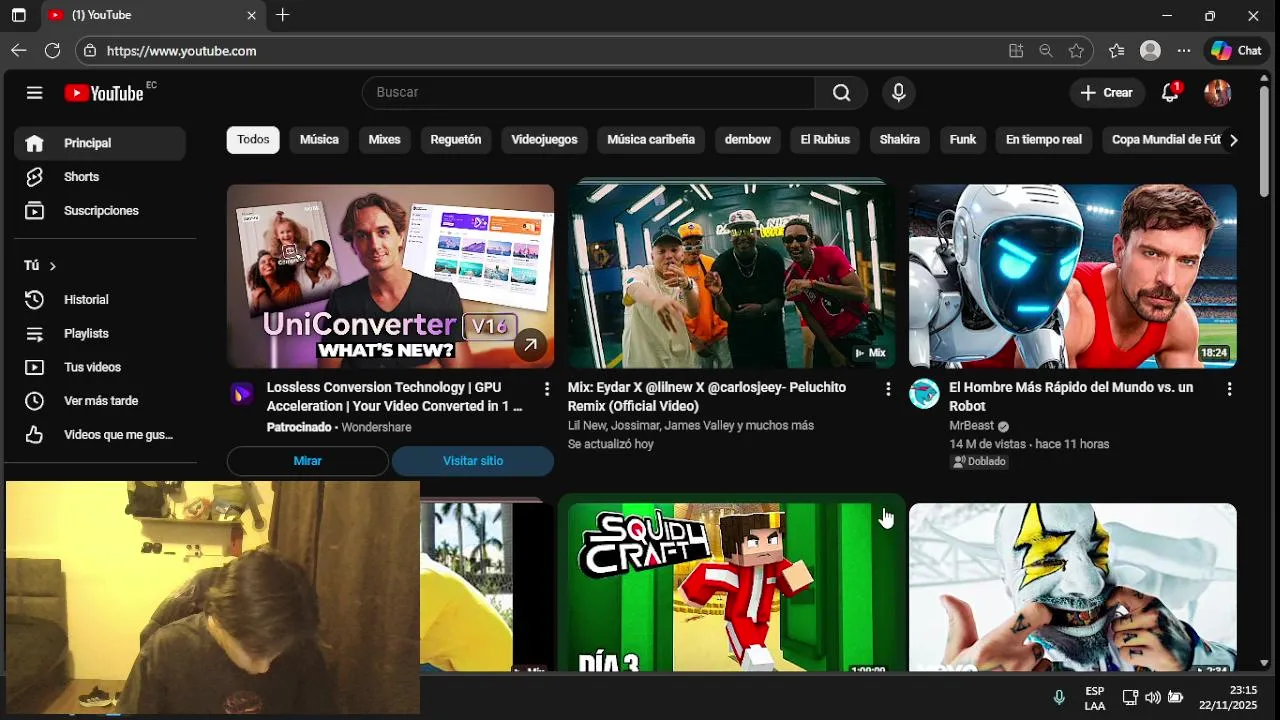Open the notifications bell
The height and width of the screenshot is (720, 1280).
click(x=1170, y=93)
